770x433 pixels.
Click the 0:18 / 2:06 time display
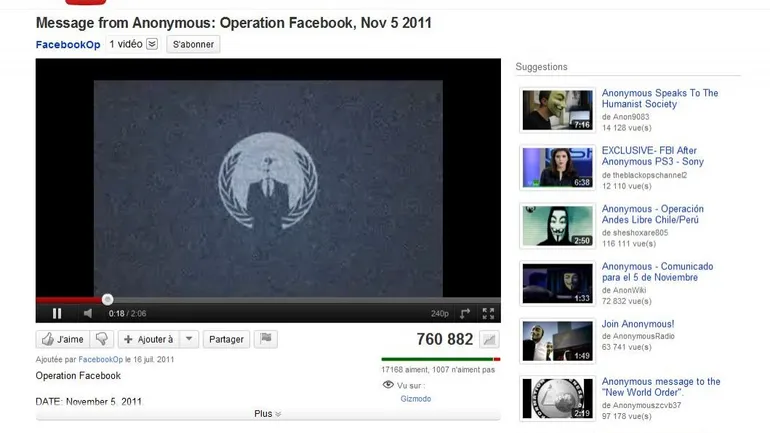(x=128, y=313)
